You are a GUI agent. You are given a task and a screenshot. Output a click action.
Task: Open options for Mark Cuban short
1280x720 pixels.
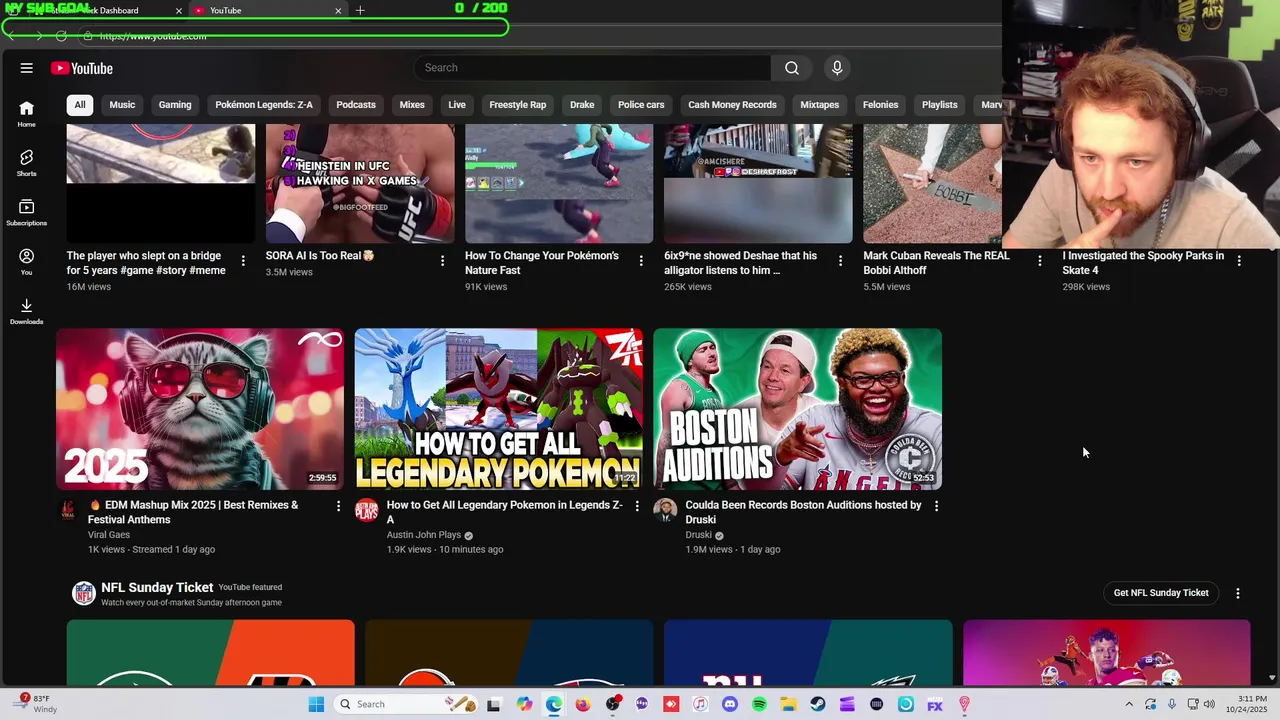(x=1039, y=260)
